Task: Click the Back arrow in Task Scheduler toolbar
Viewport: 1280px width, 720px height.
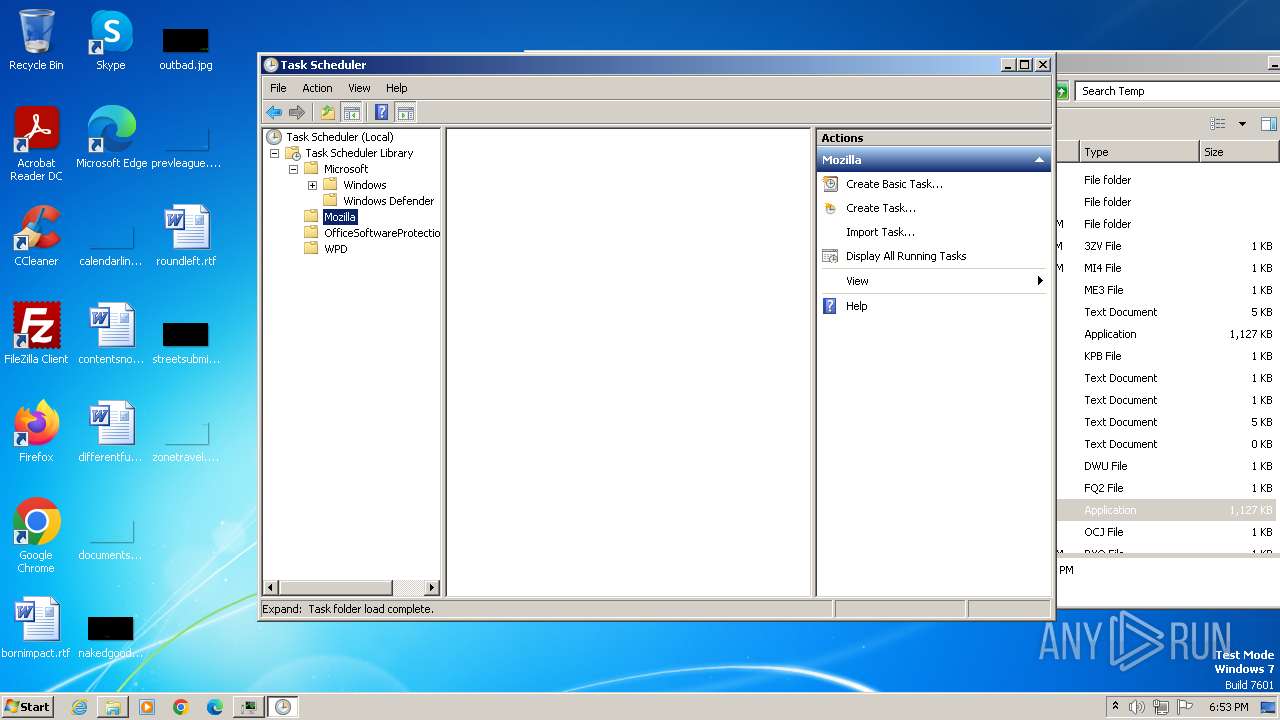Action: (x=273, y=112)
